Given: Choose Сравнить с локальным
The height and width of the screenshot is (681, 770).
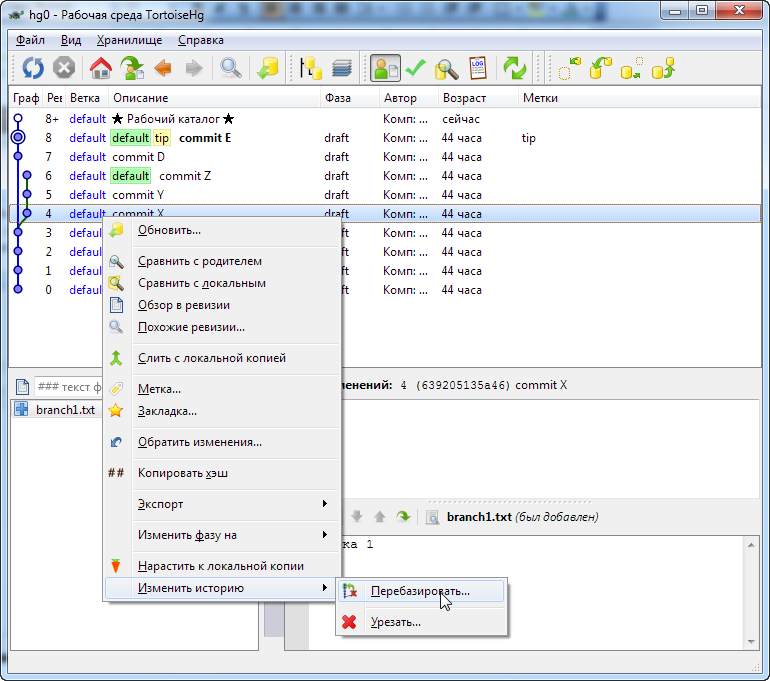Looking at the screenshot, I should click(x=221, y=283).
